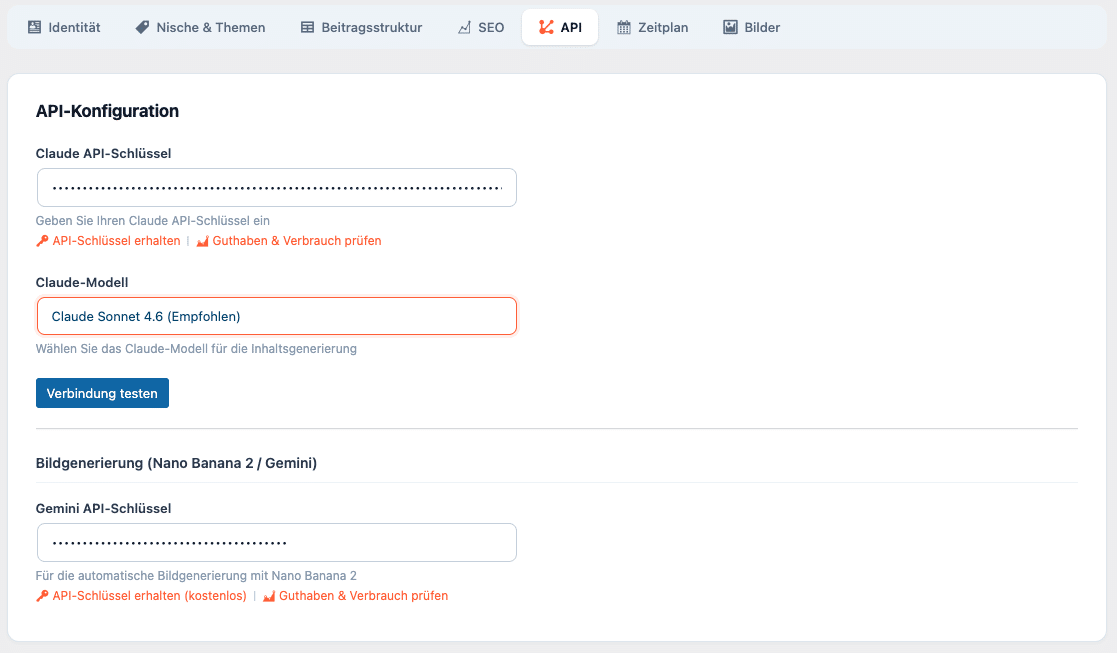Image resolution: width=1117 pixels, height=653 pixels.
Task: Click the key icon before API-Schlüssel erhalten (kostenlos)
Action: click(41, 595)
